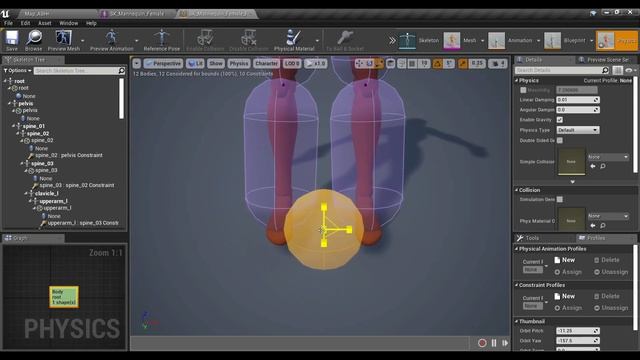Open the Simple Collision None asset dropdown
Image resolution: width=640 pixels, height=360 pixels.
point(608,157)
